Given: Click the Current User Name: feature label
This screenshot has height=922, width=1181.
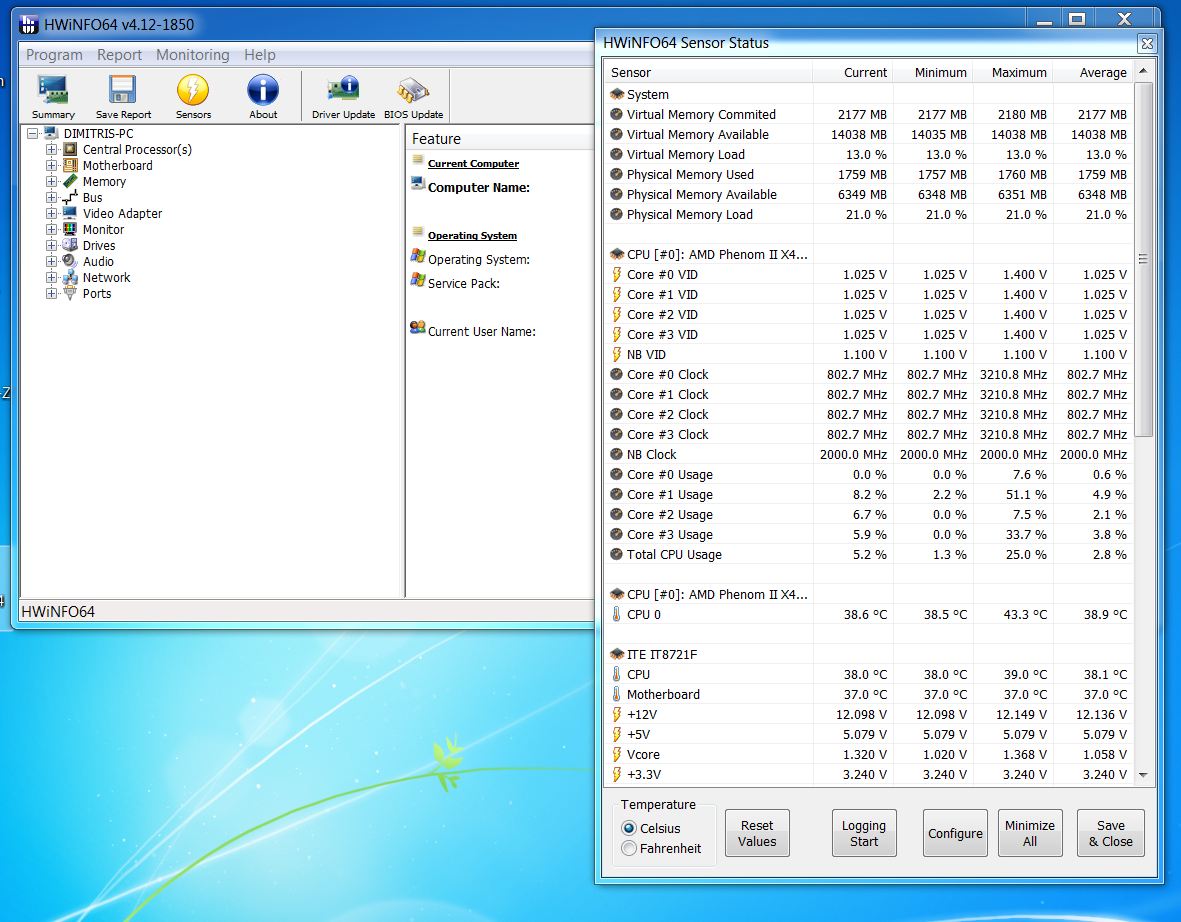Looking at the screenshot, I should (x=482, y=331).
